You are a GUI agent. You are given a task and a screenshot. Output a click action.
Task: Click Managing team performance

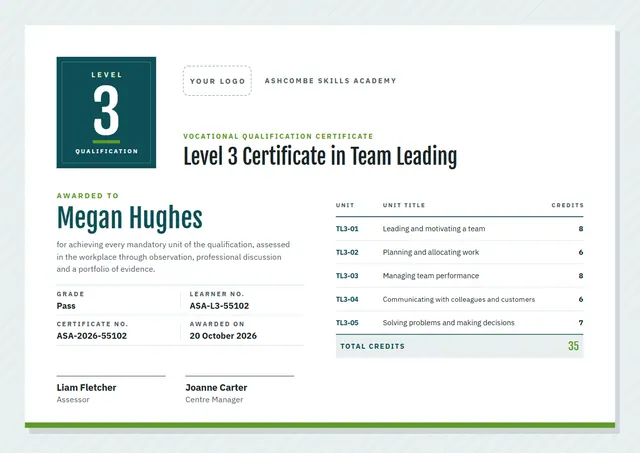[x=431, y=276]
